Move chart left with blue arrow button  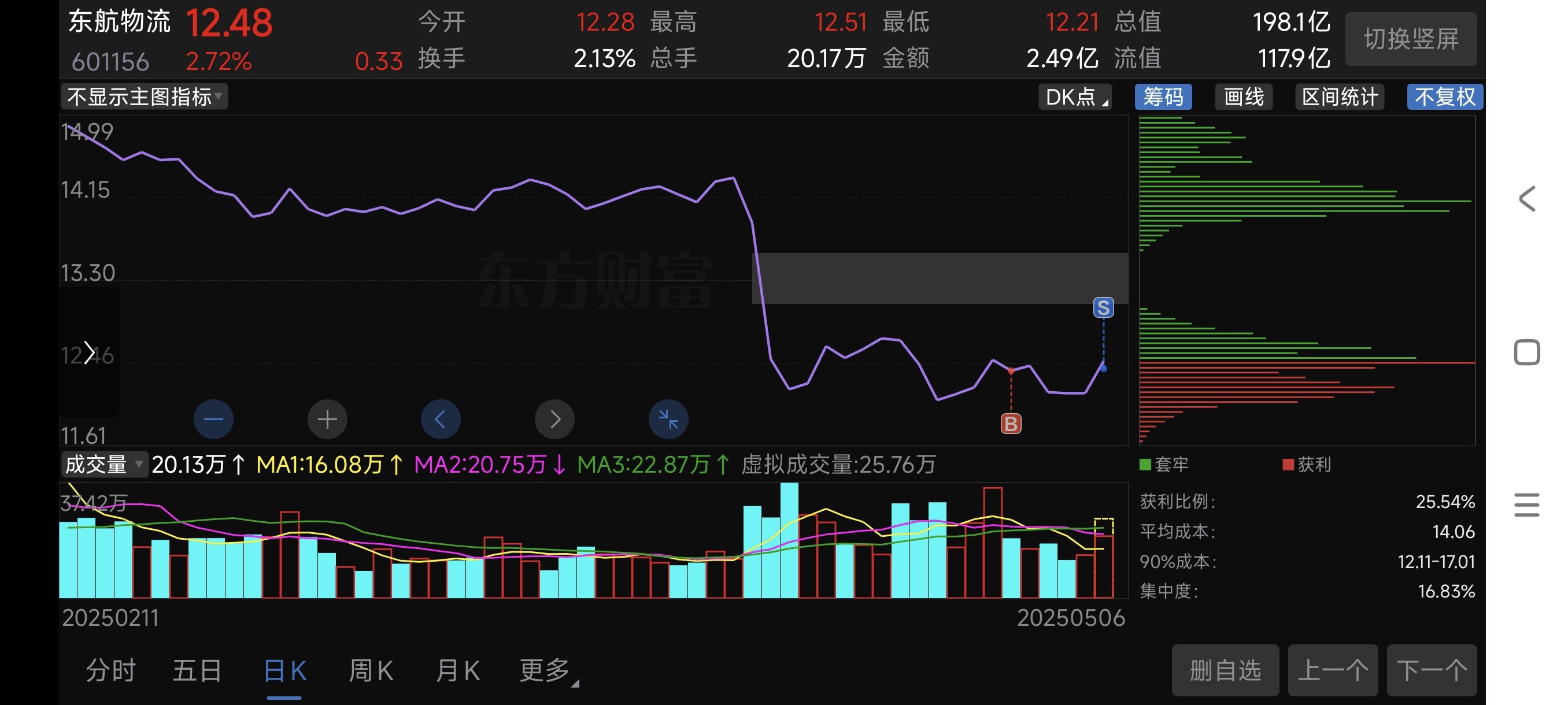[441, 419]
